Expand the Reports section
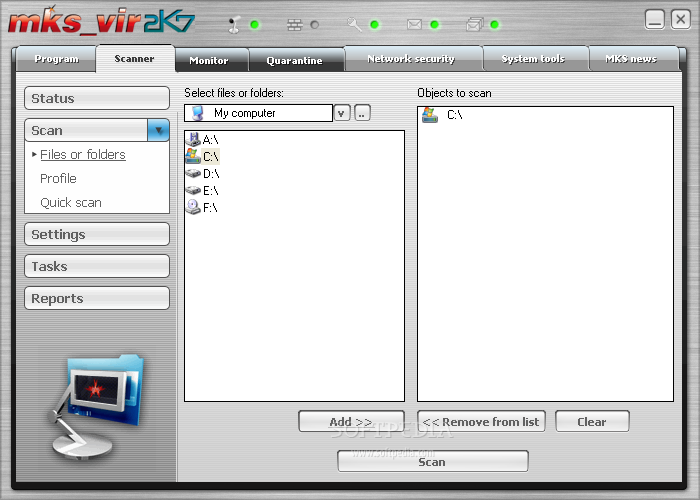This screenshot has width=700, height=500. tap(97, 298)
